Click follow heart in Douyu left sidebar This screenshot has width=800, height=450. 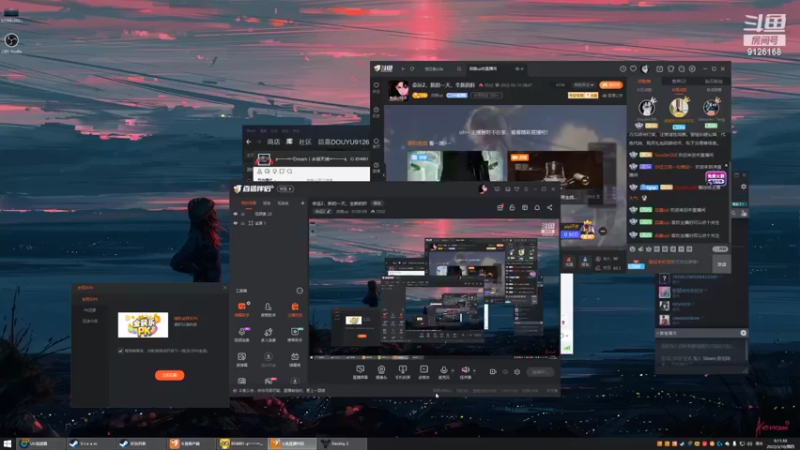pos(377,87)
